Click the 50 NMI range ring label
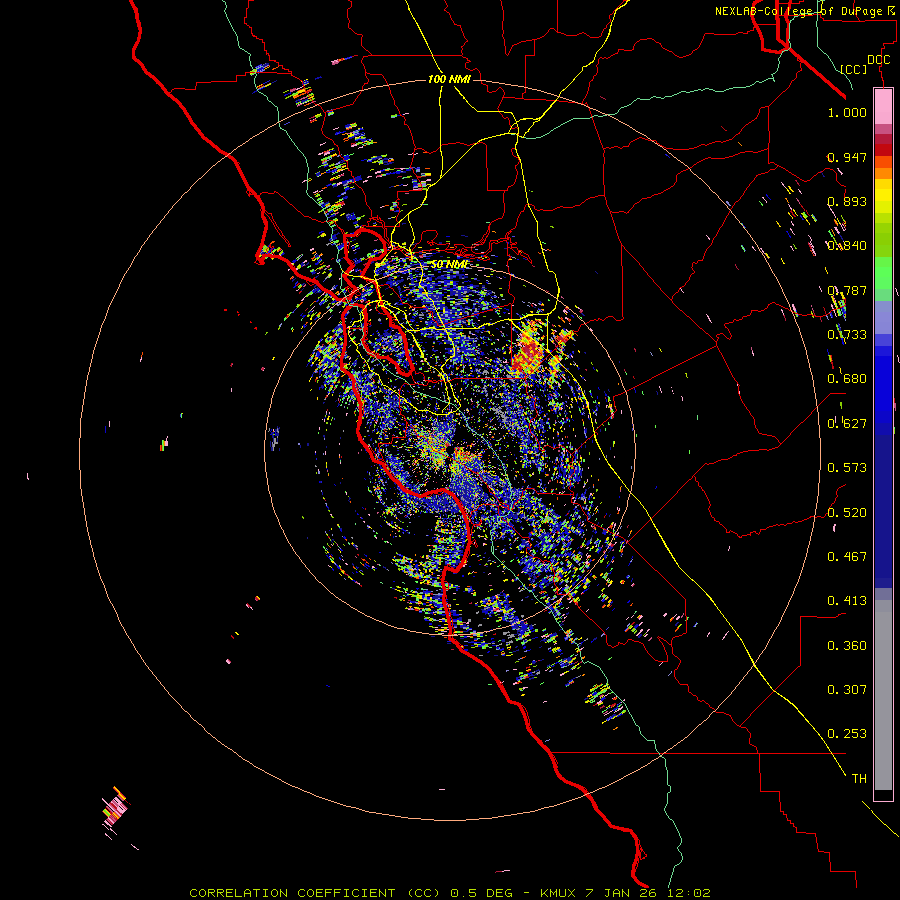Image resolution: width=900 pixels, height=900 pixels. coord(449,264)
